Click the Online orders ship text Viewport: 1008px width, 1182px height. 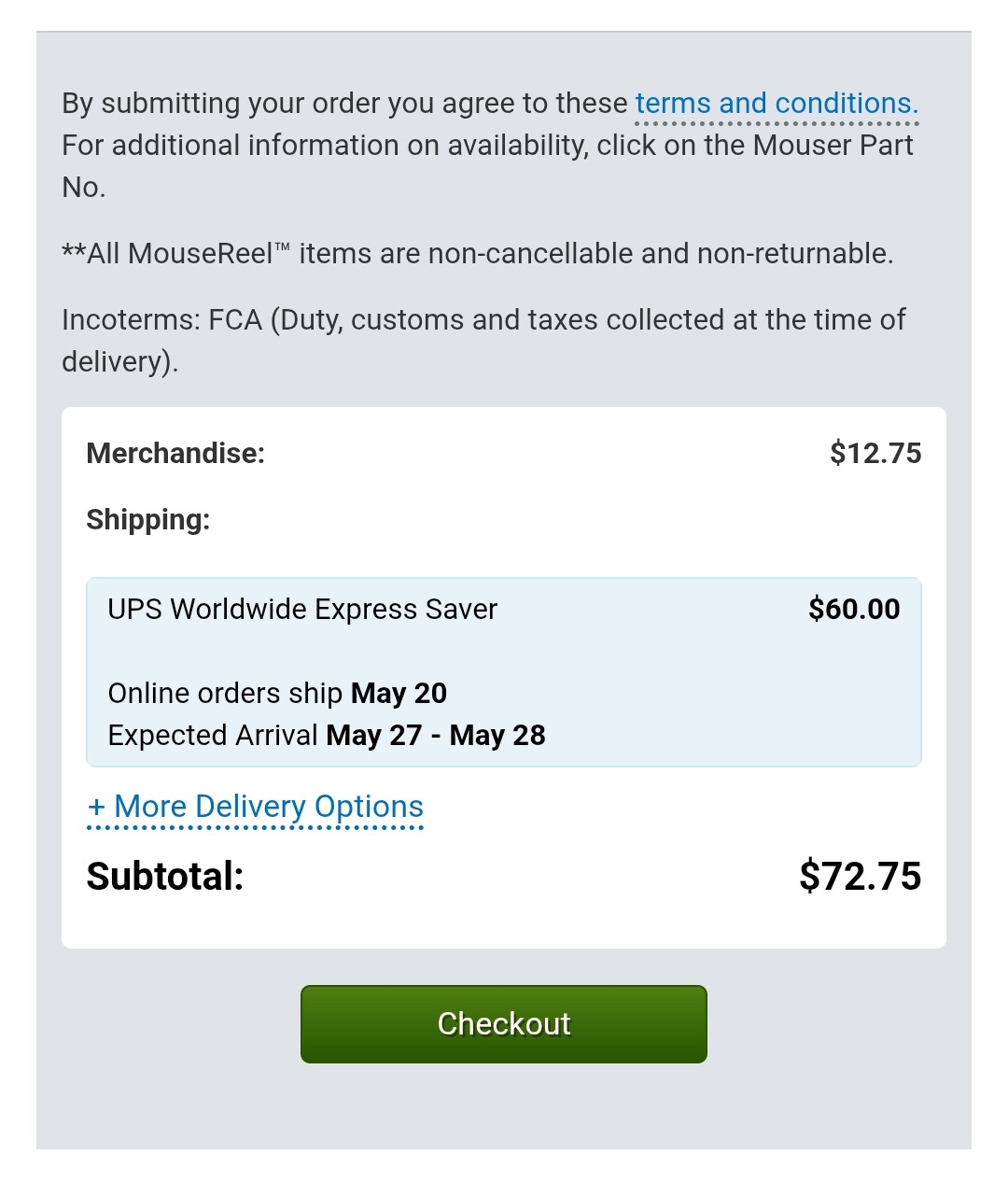click(x=226, y=693)
